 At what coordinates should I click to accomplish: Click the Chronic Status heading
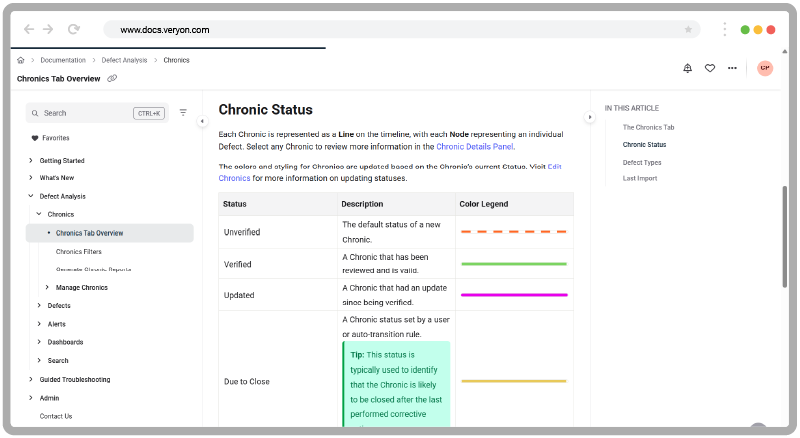(x=265, y=110)
